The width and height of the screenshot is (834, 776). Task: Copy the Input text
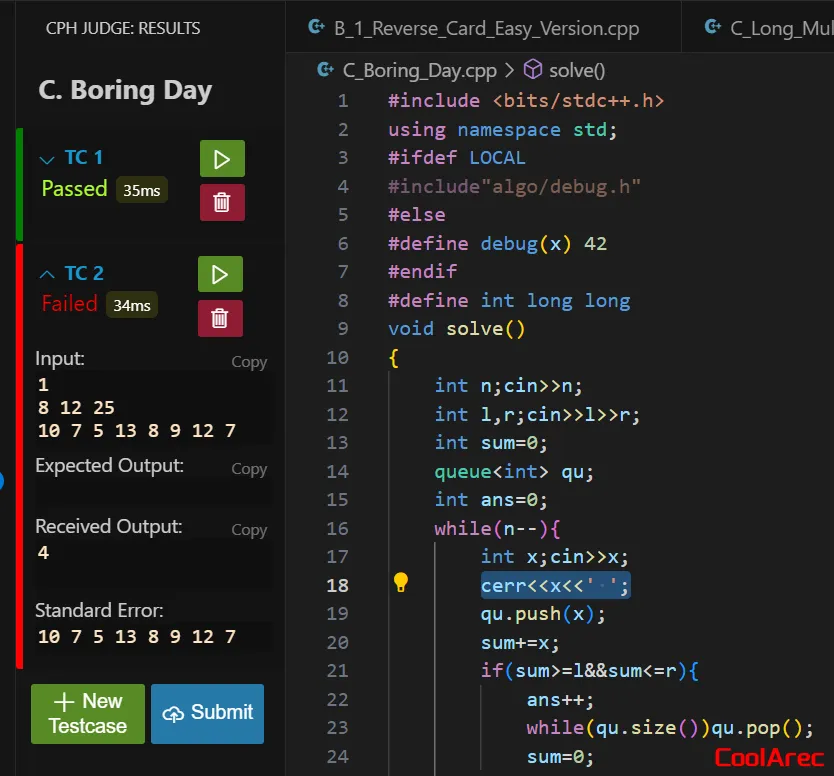(x=249, y=362)
